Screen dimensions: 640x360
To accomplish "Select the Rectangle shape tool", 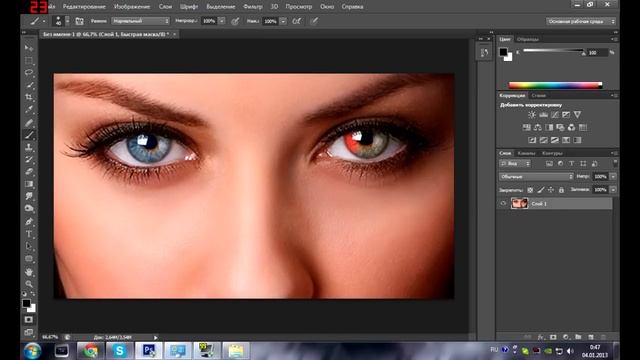I will click(x=29, y=259).
